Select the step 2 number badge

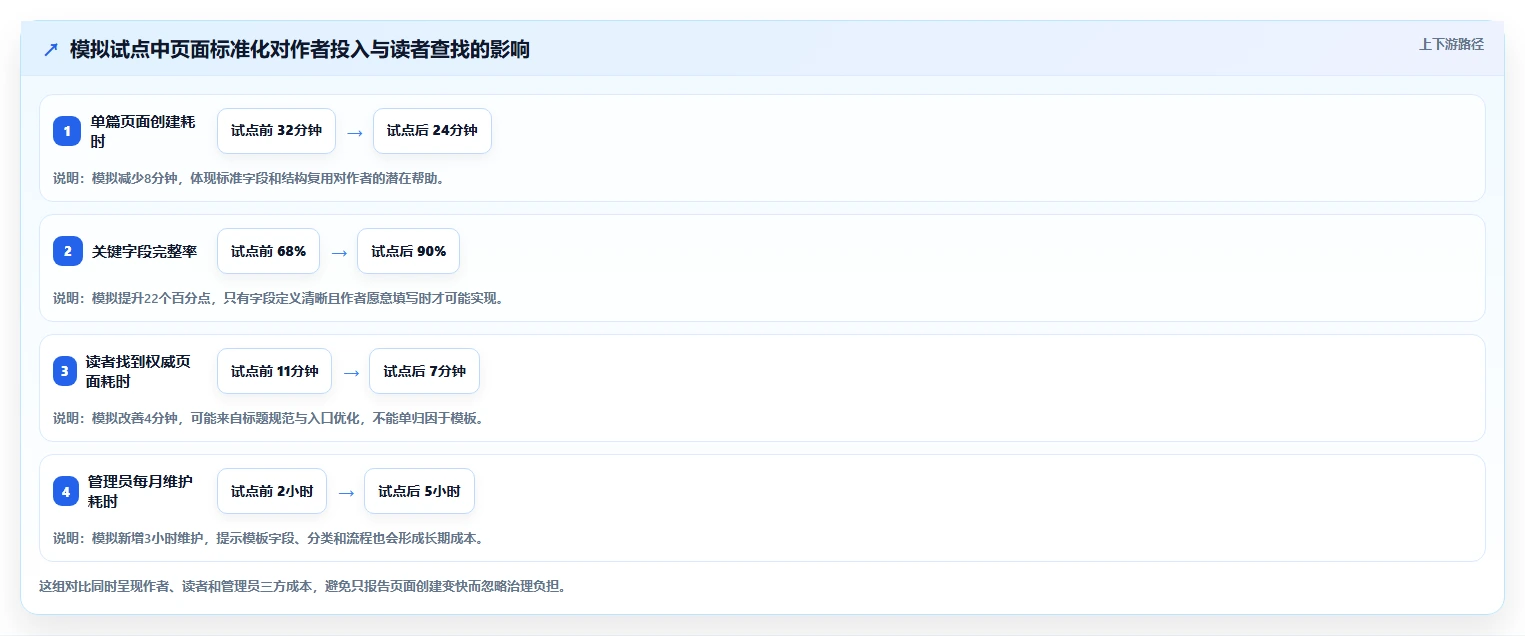point(67,251)
